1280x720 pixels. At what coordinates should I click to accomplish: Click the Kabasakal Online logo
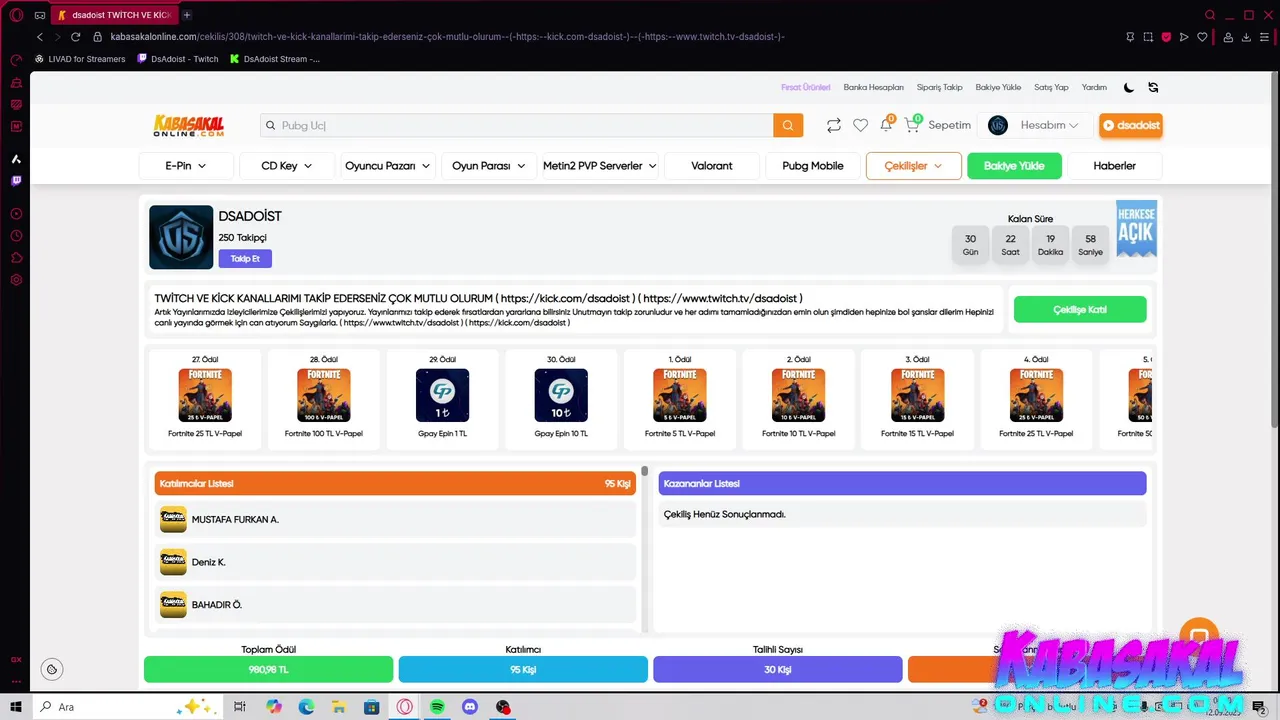(x=189, y=125)
